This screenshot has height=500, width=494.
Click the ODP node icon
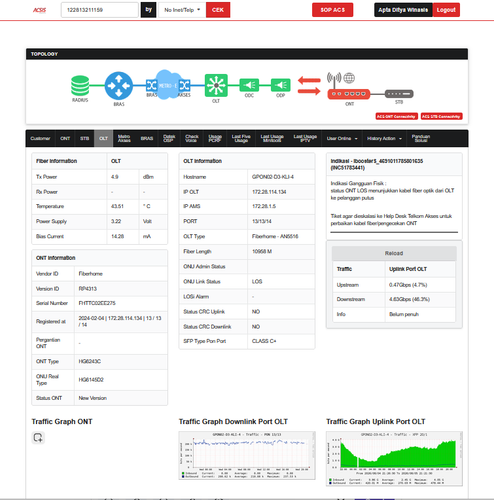point(280,85)
